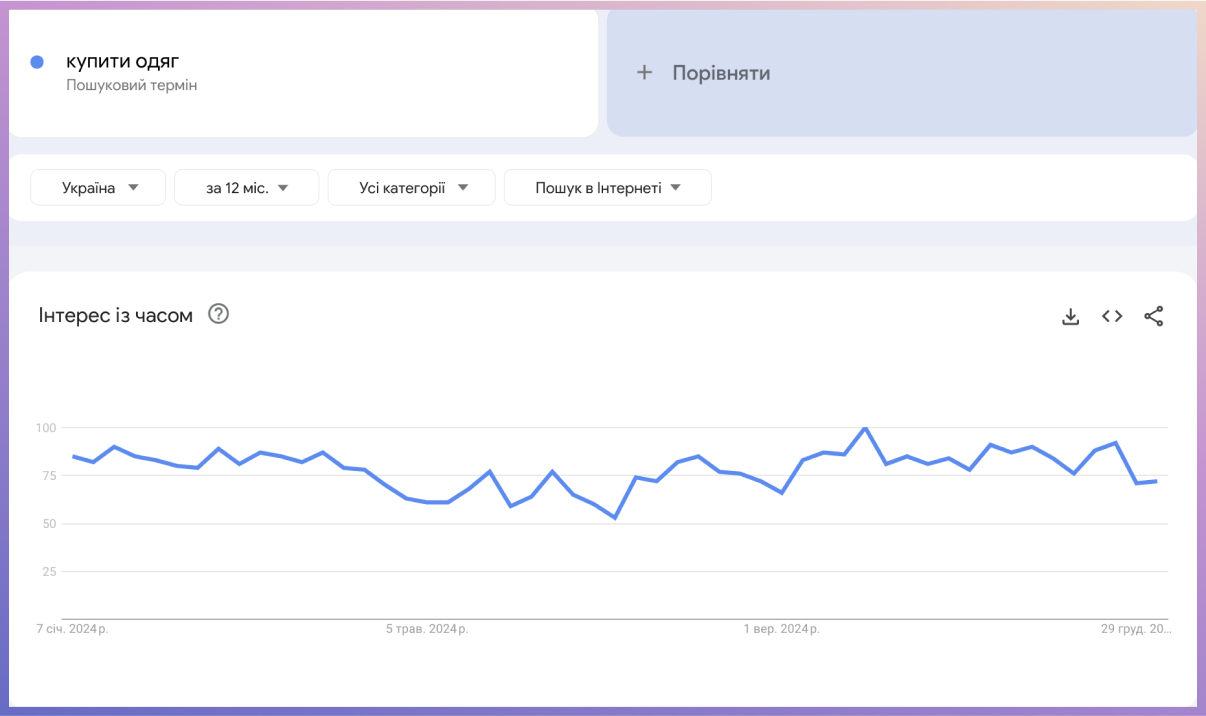Open the Україна region dropdown
Viewport: 1206px width, 716px height.
click(98, 188)
